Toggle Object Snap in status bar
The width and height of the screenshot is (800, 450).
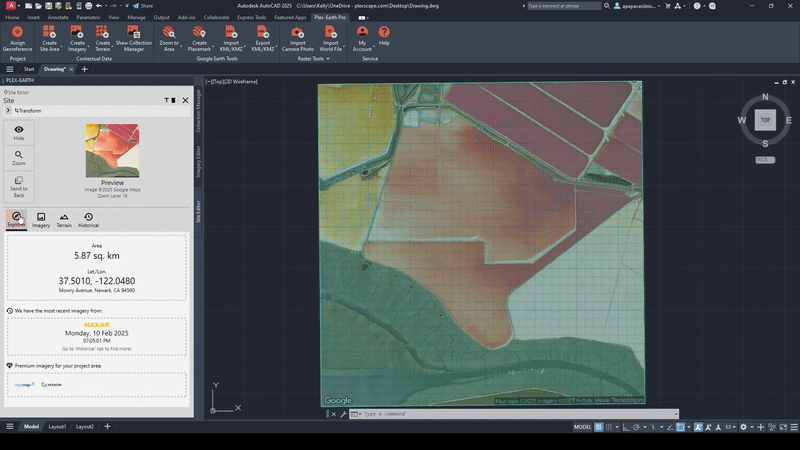coord(681,427)
